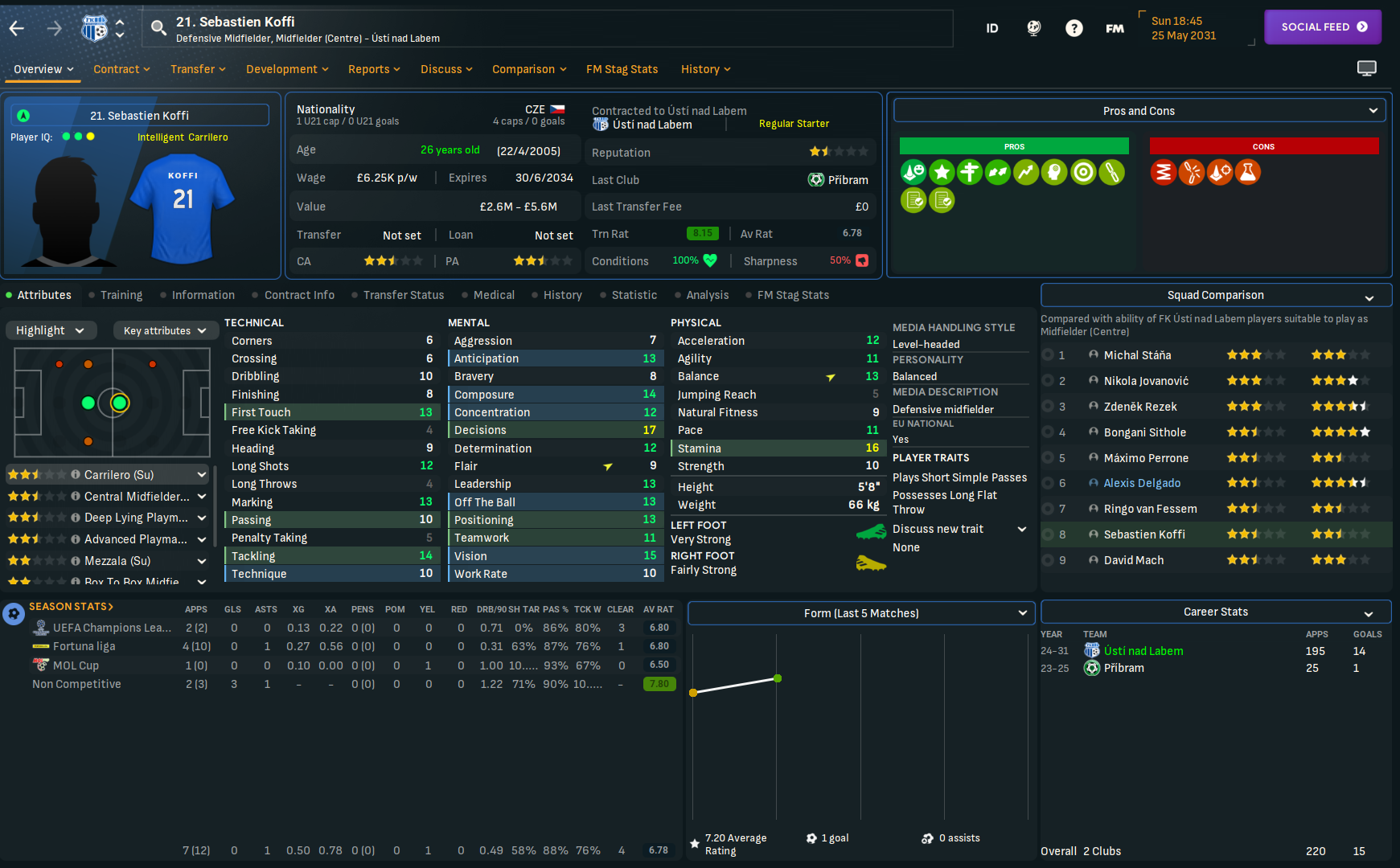
Task: Switch to the Medical tab
Action: click(493, 295)
